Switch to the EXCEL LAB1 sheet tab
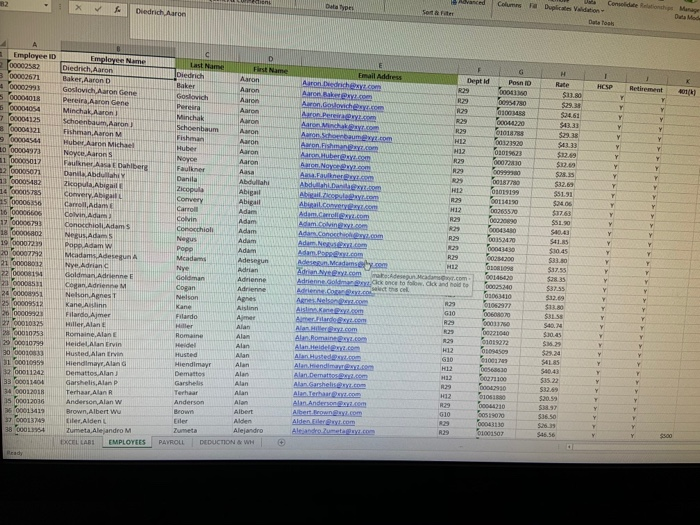Image resolution: width=700 pixels, height=525 pixels. 77,442
